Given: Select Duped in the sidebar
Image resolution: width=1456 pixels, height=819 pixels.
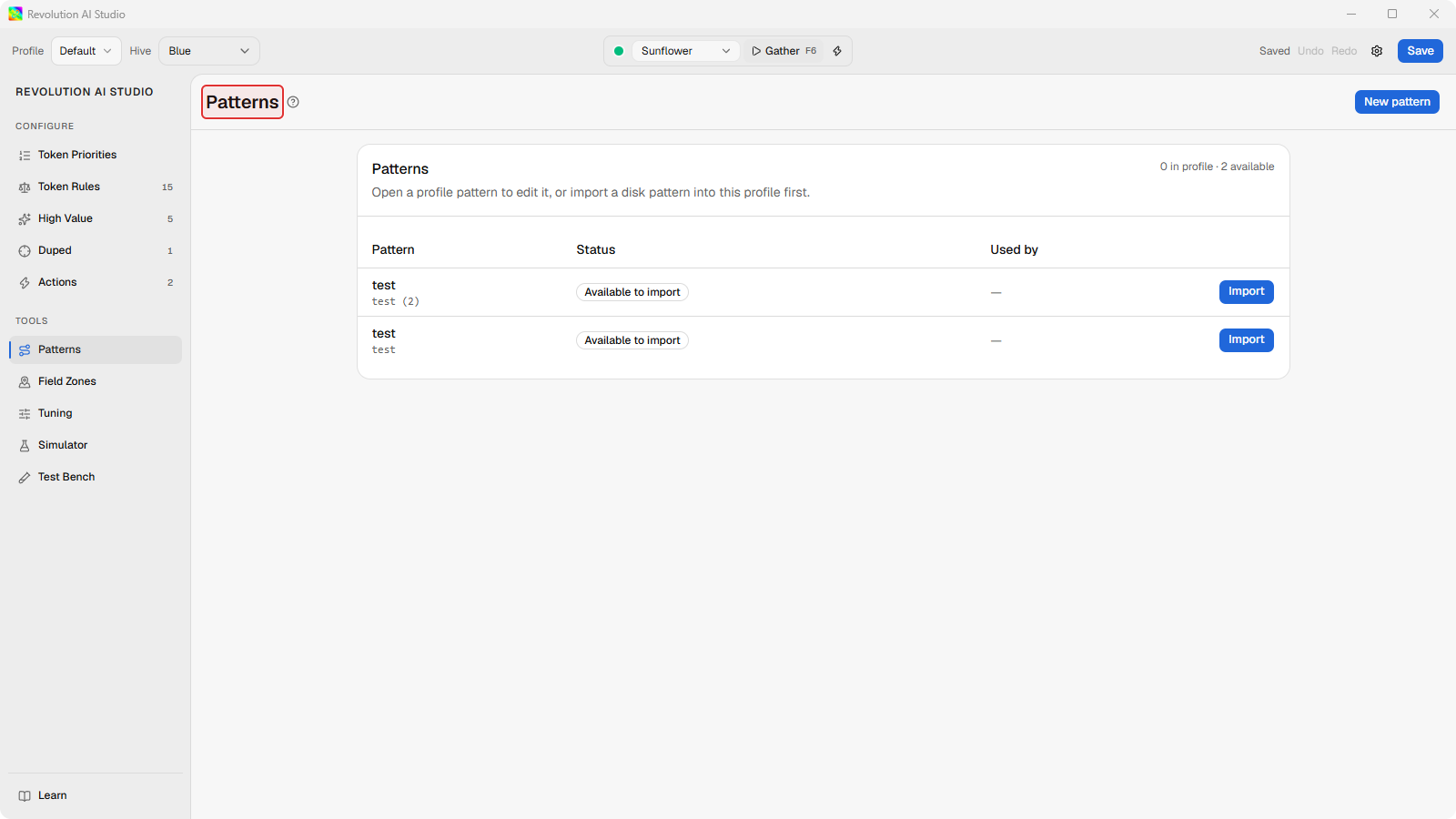Looking at the screenshot, I should [x=96, y=250].
